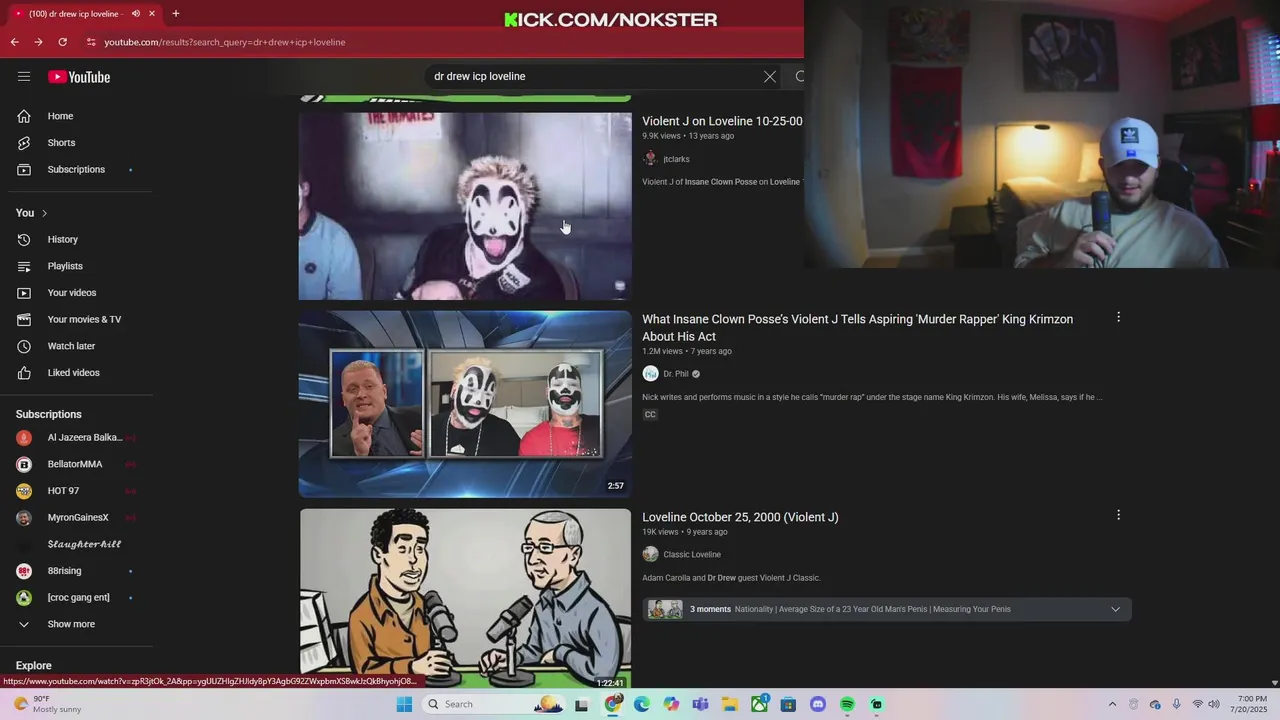
Task: Open a new browser tab
Action: [x=176, y=14]
